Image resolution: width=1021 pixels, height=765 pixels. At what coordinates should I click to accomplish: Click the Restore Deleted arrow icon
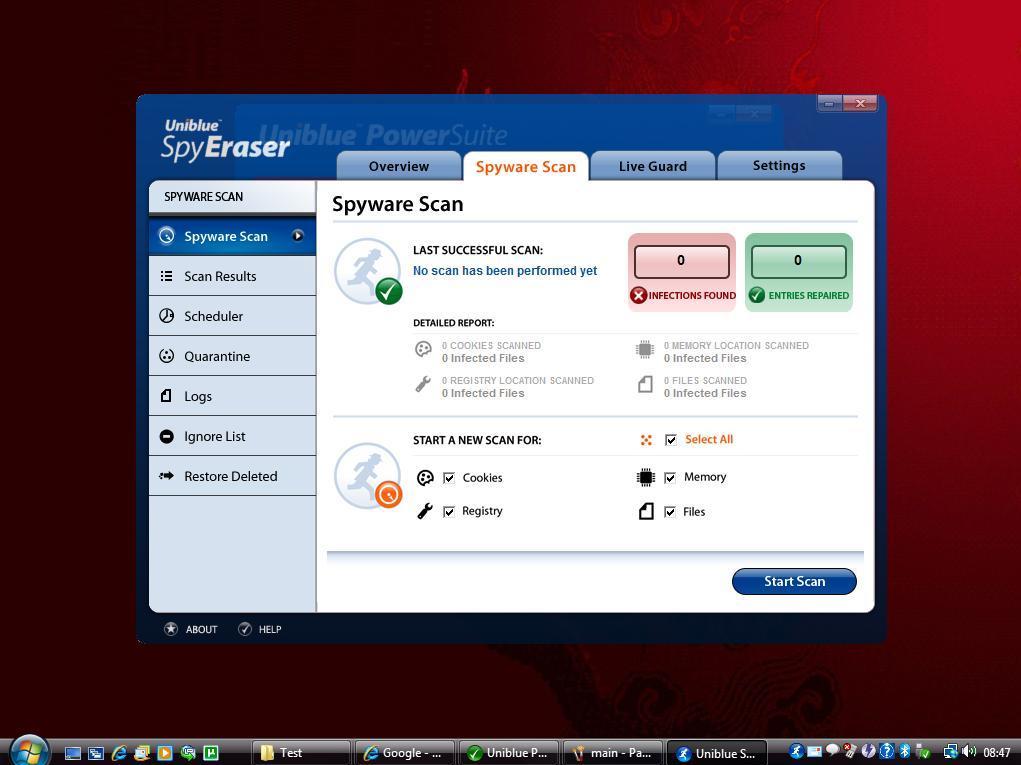(167, 476)
